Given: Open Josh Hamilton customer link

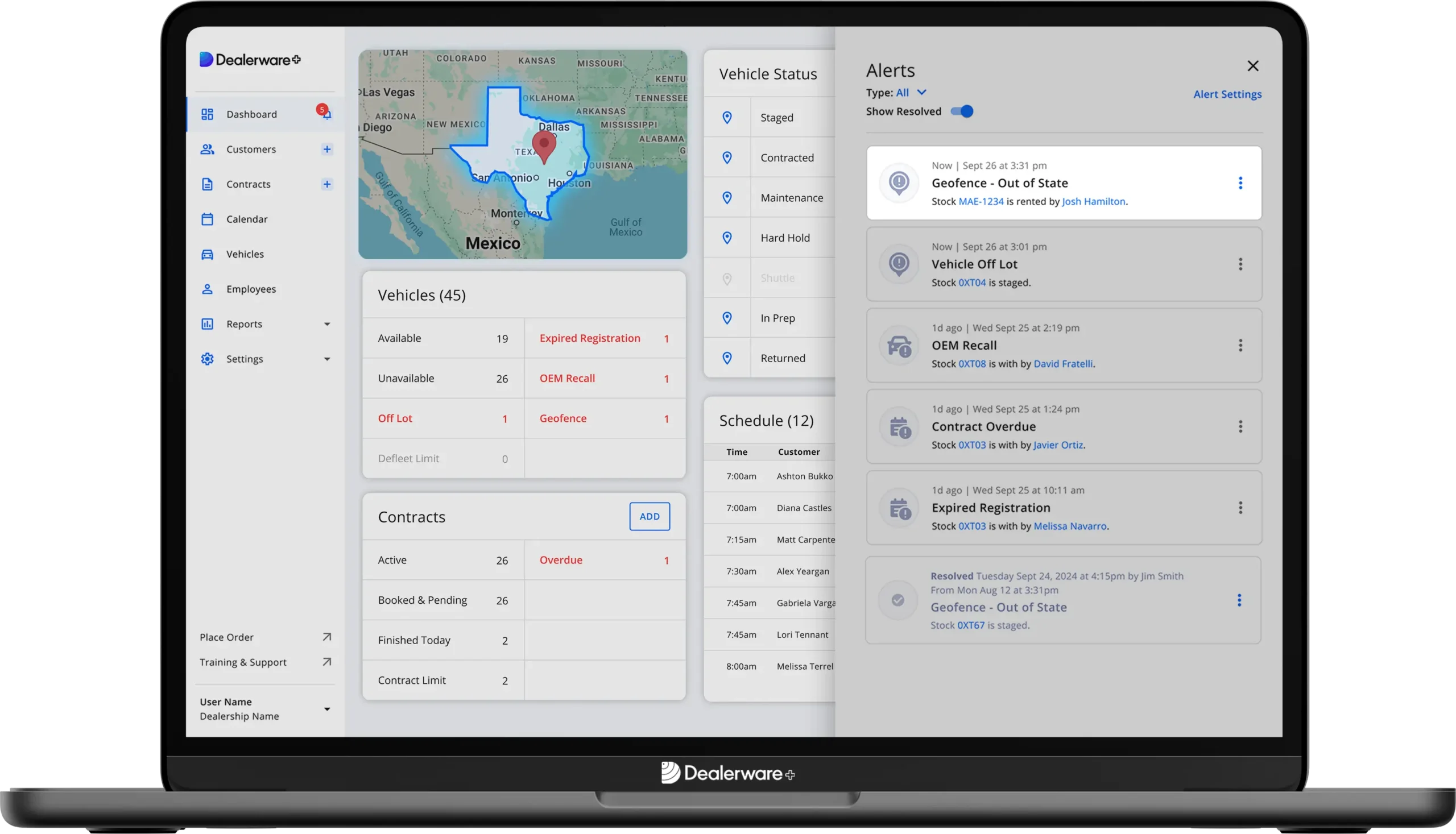Looking at the screenshot, I should [x=1093, y=202].
